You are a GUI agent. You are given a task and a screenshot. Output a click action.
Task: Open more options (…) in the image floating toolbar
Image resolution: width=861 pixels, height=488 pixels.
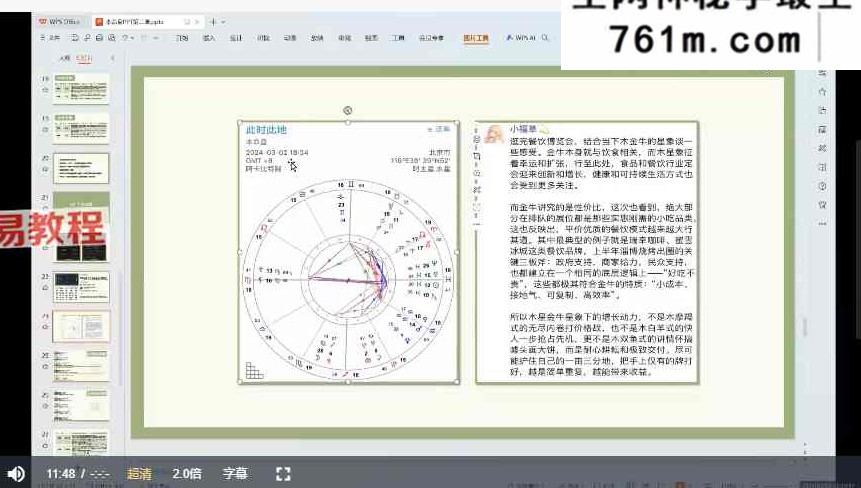pyautogui.click(x=477, y=224)
